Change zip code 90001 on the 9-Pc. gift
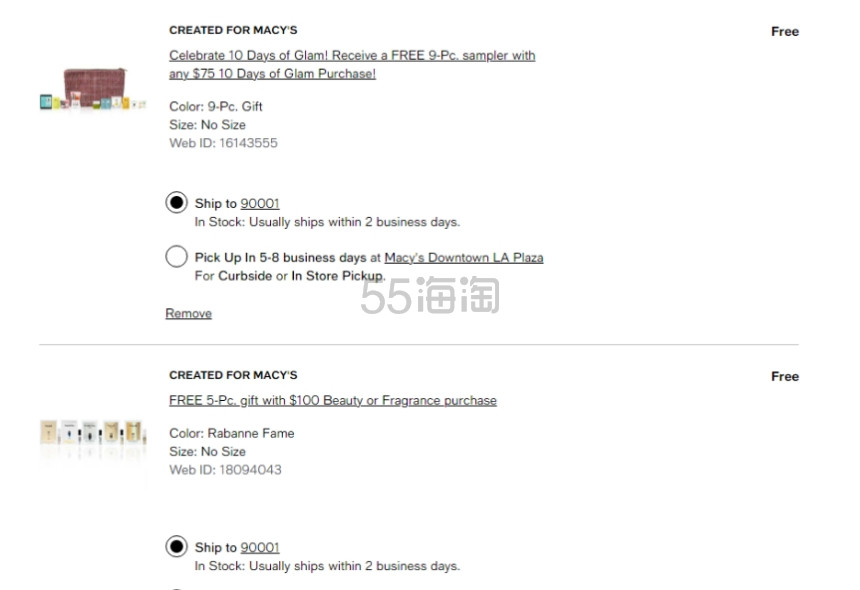 pyautogui.click(x=260, y=203)
